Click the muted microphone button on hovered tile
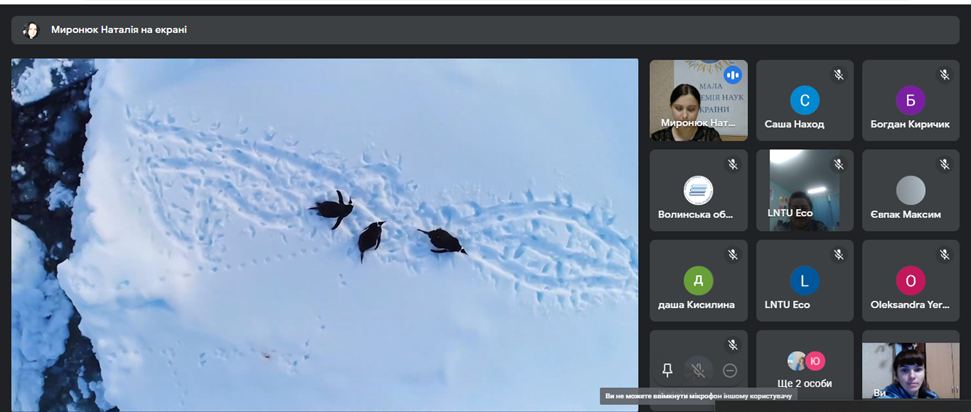This screenshot has height=412, width=971. click(x=699, y=370)
